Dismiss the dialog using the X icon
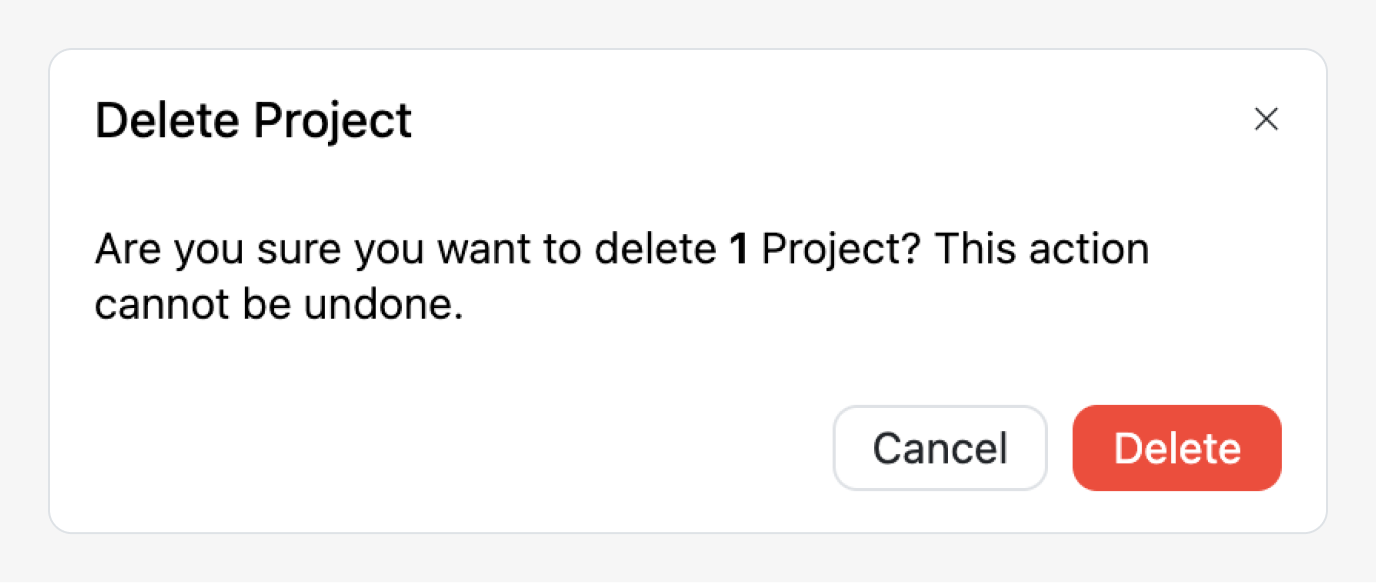This screenshot has height=583, width=1376. pyautogui.click(x=1266, y=120)
